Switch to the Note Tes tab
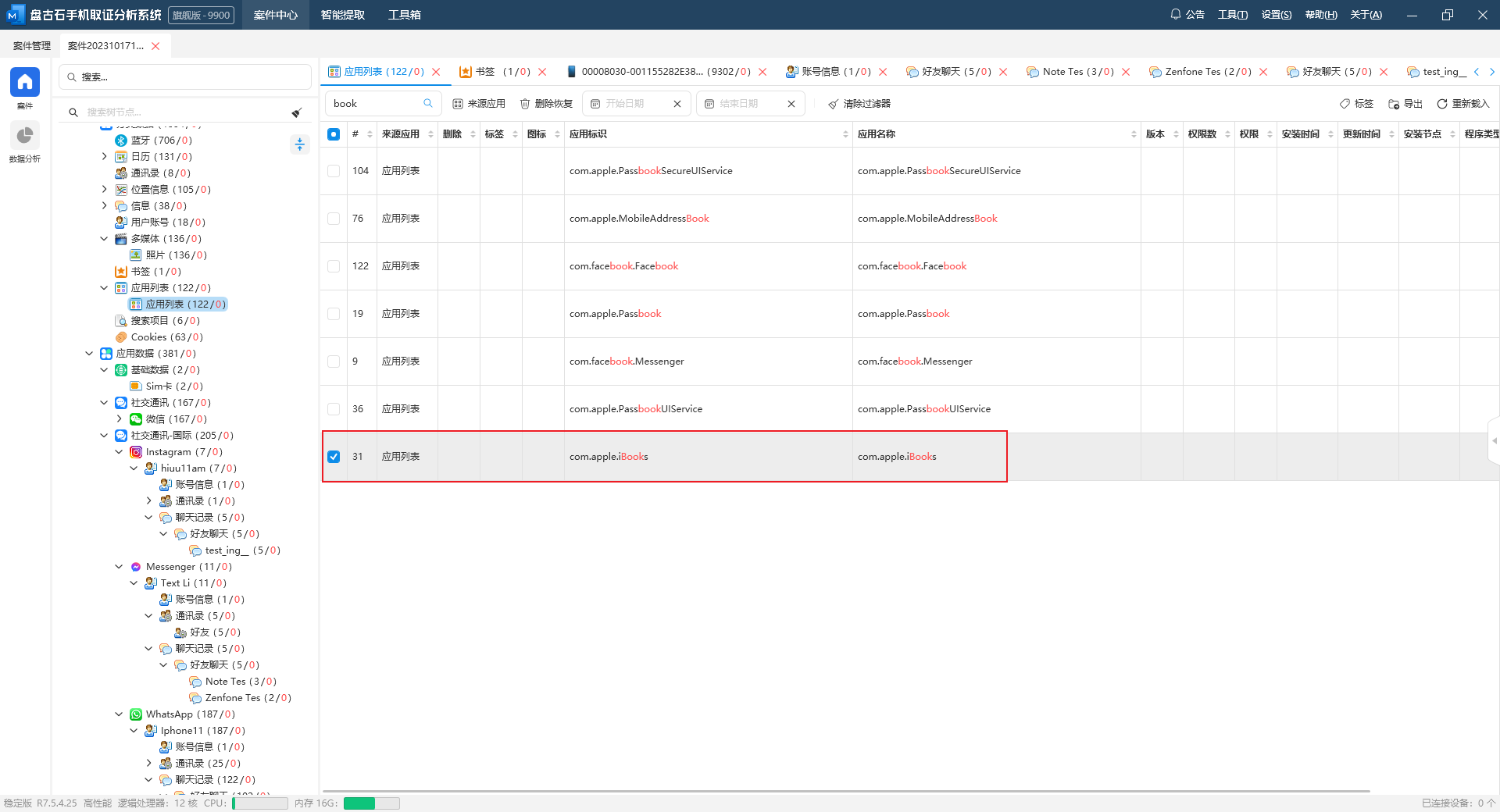Image resolution: width=1500 pixels, height=812 pixels. [x=1077, y=72]
